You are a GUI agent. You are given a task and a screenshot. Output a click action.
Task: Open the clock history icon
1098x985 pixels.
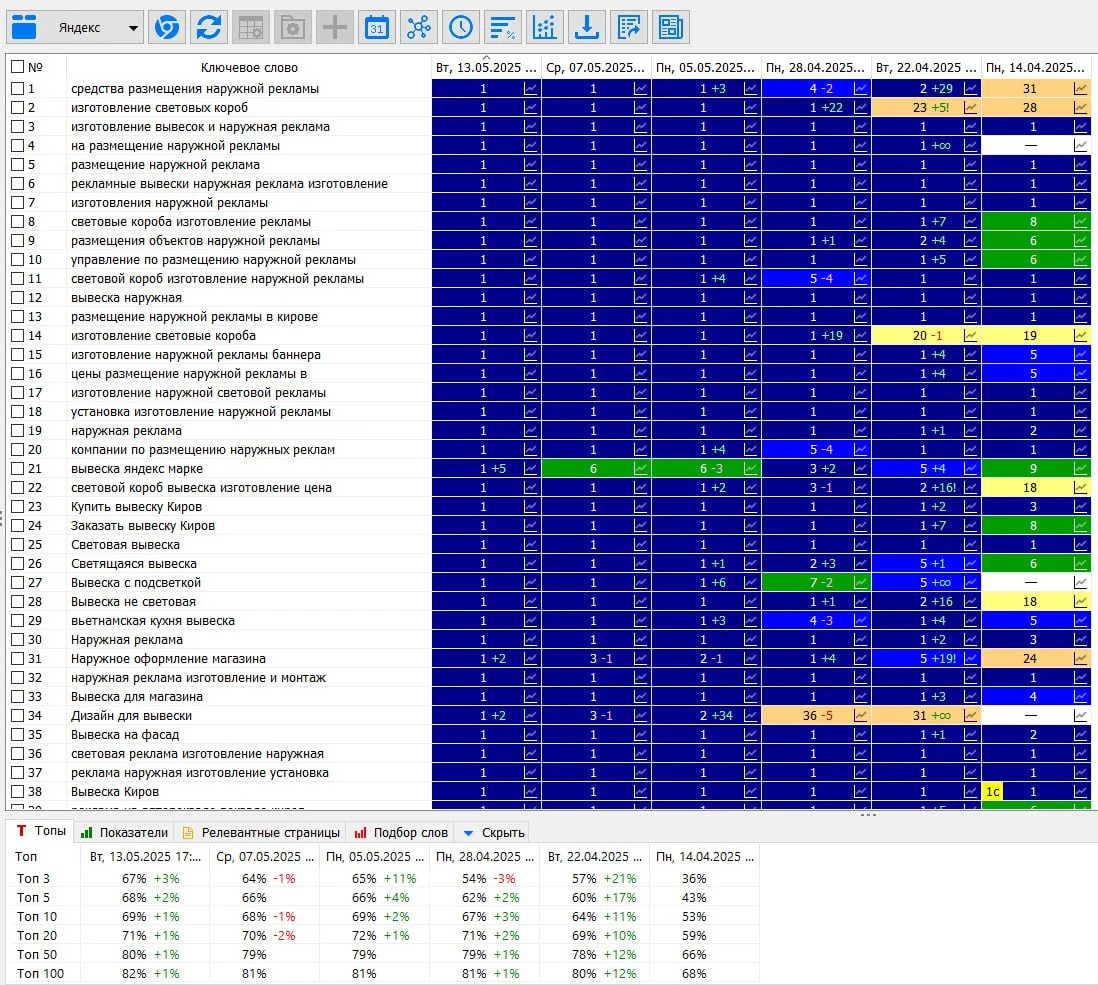(461, 27)
